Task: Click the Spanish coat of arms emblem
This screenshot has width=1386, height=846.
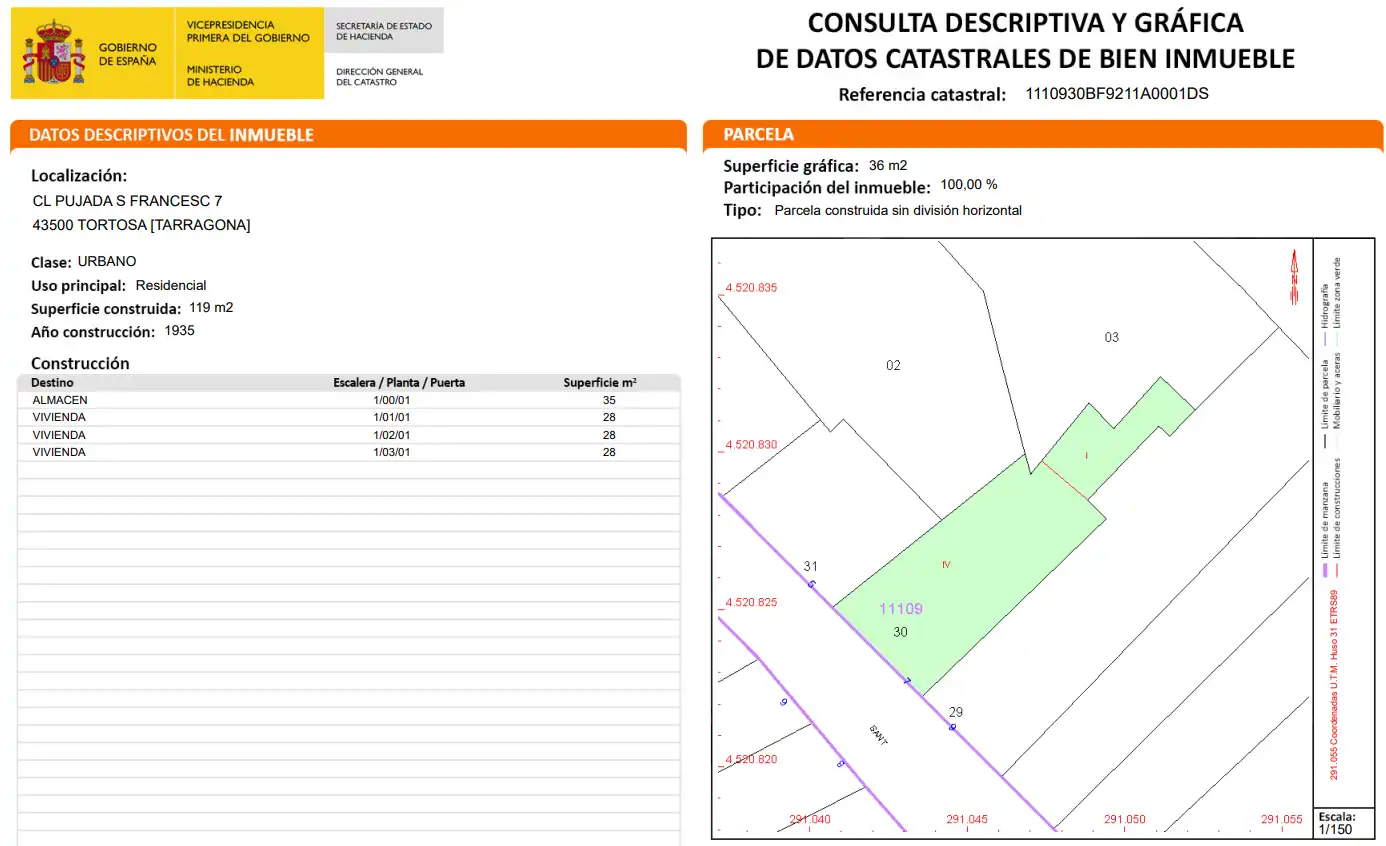Action: (54, 53)
